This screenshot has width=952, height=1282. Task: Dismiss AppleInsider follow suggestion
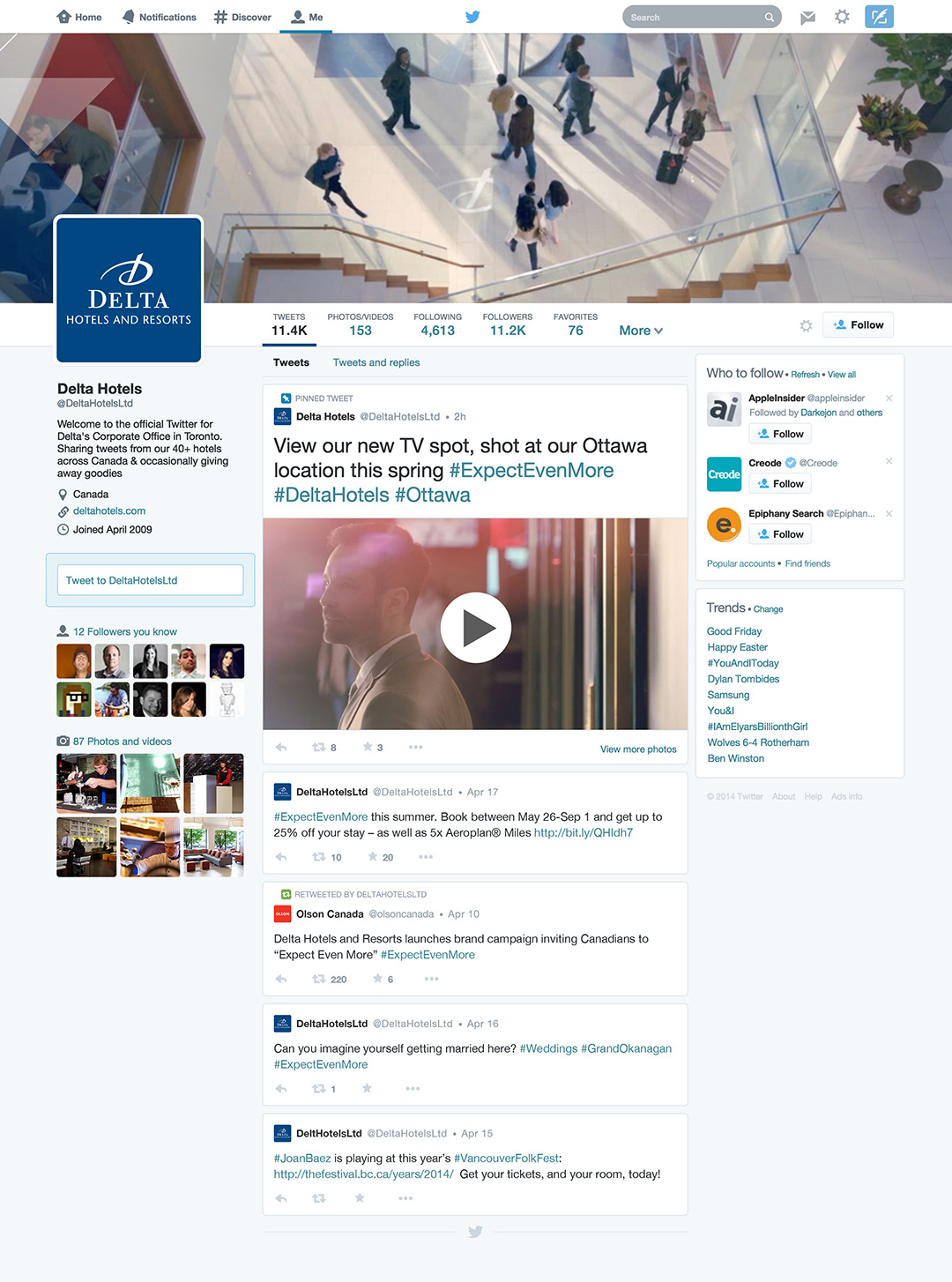click(x=889, y=399)
